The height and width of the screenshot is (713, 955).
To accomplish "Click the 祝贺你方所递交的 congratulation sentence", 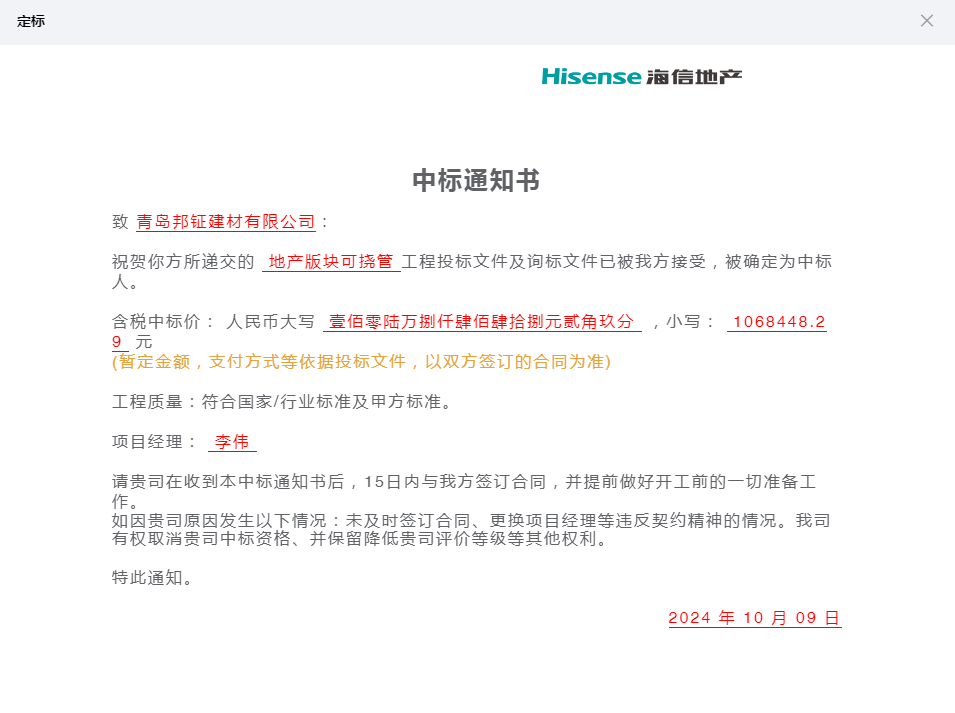I will (x=185, y=261).
